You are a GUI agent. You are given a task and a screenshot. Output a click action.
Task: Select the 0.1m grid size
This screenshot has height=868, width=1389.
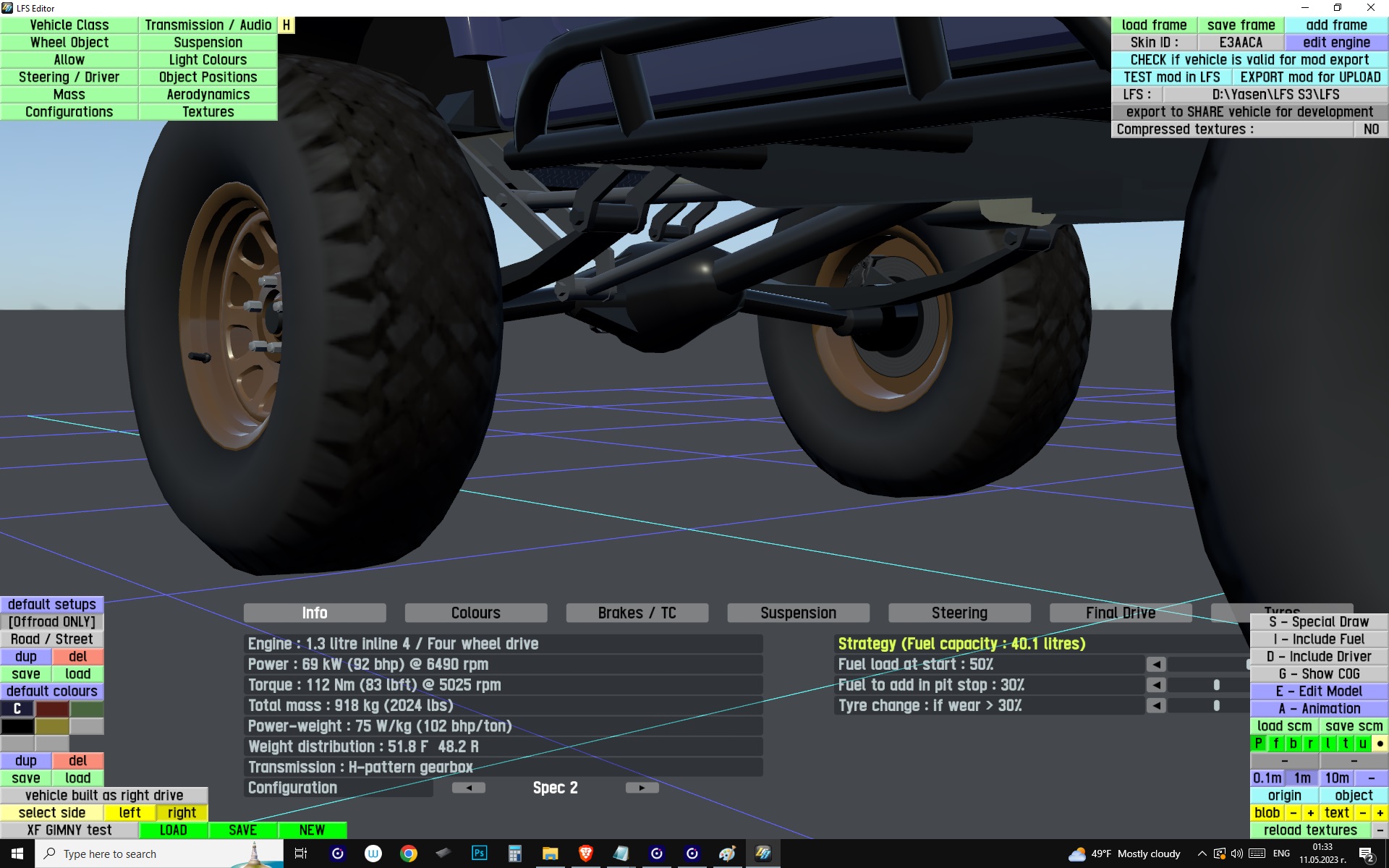tap(1267, 778)
